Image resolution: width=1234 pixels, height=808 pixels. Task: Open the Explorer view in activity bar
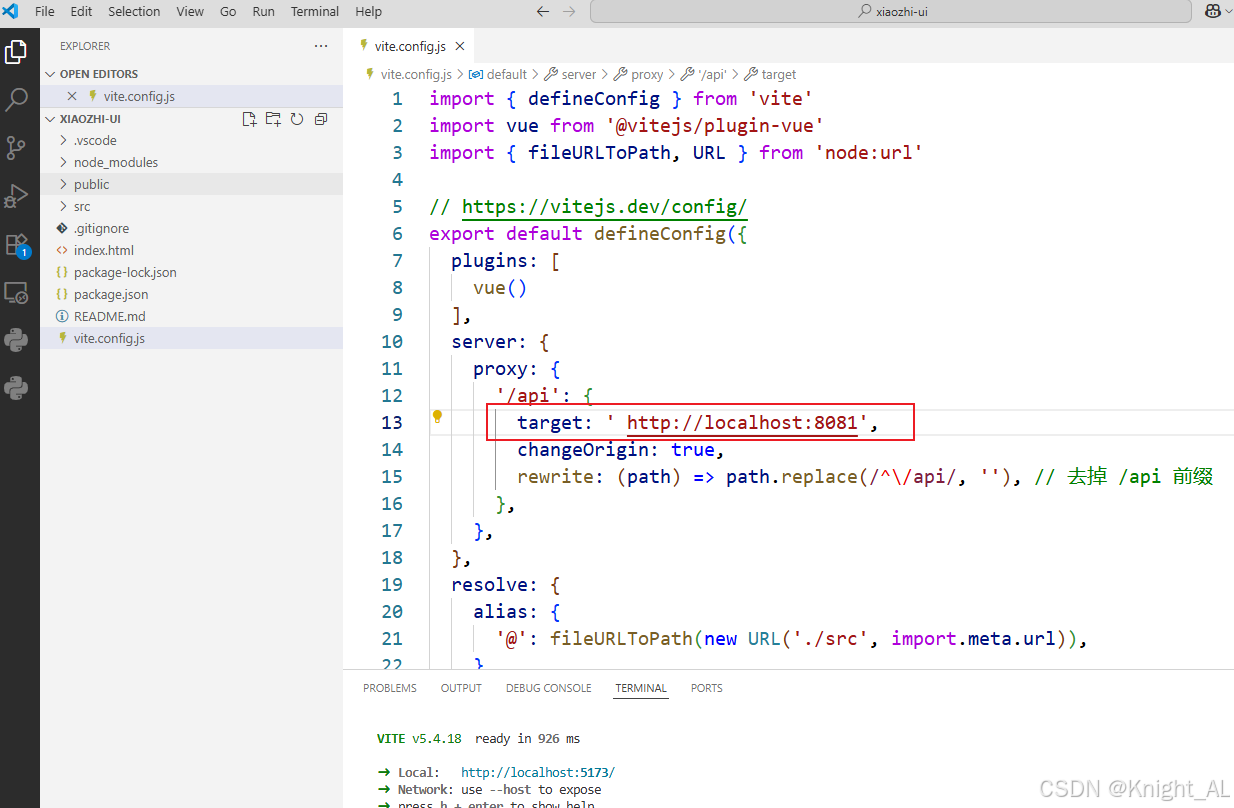pos(16,51)
